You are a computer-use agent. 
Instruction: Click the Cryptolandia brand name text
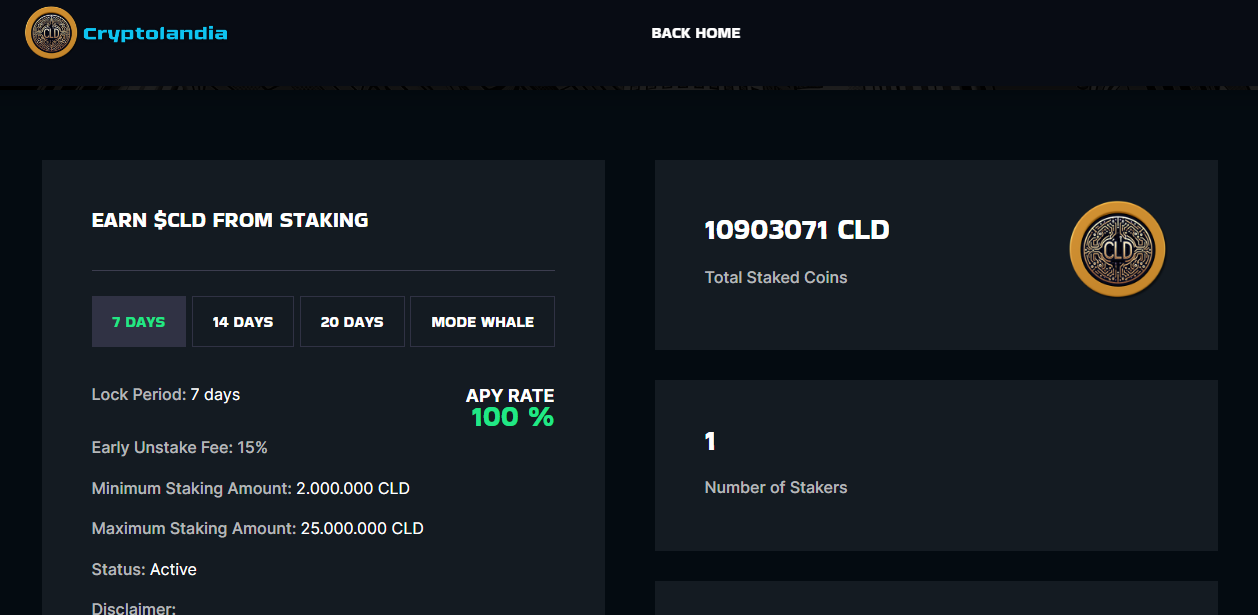coord(155,34)
